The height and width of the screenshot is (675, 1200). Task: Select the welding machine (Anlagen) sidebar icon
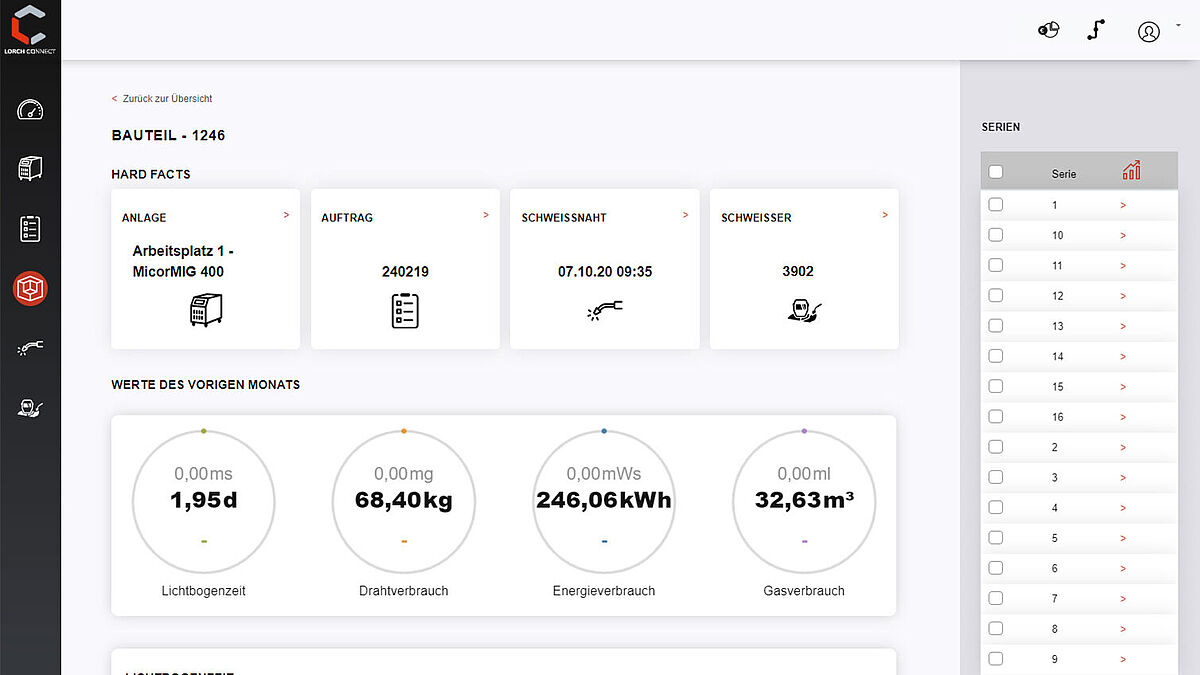pyautogui.click(x=30, y=168)
